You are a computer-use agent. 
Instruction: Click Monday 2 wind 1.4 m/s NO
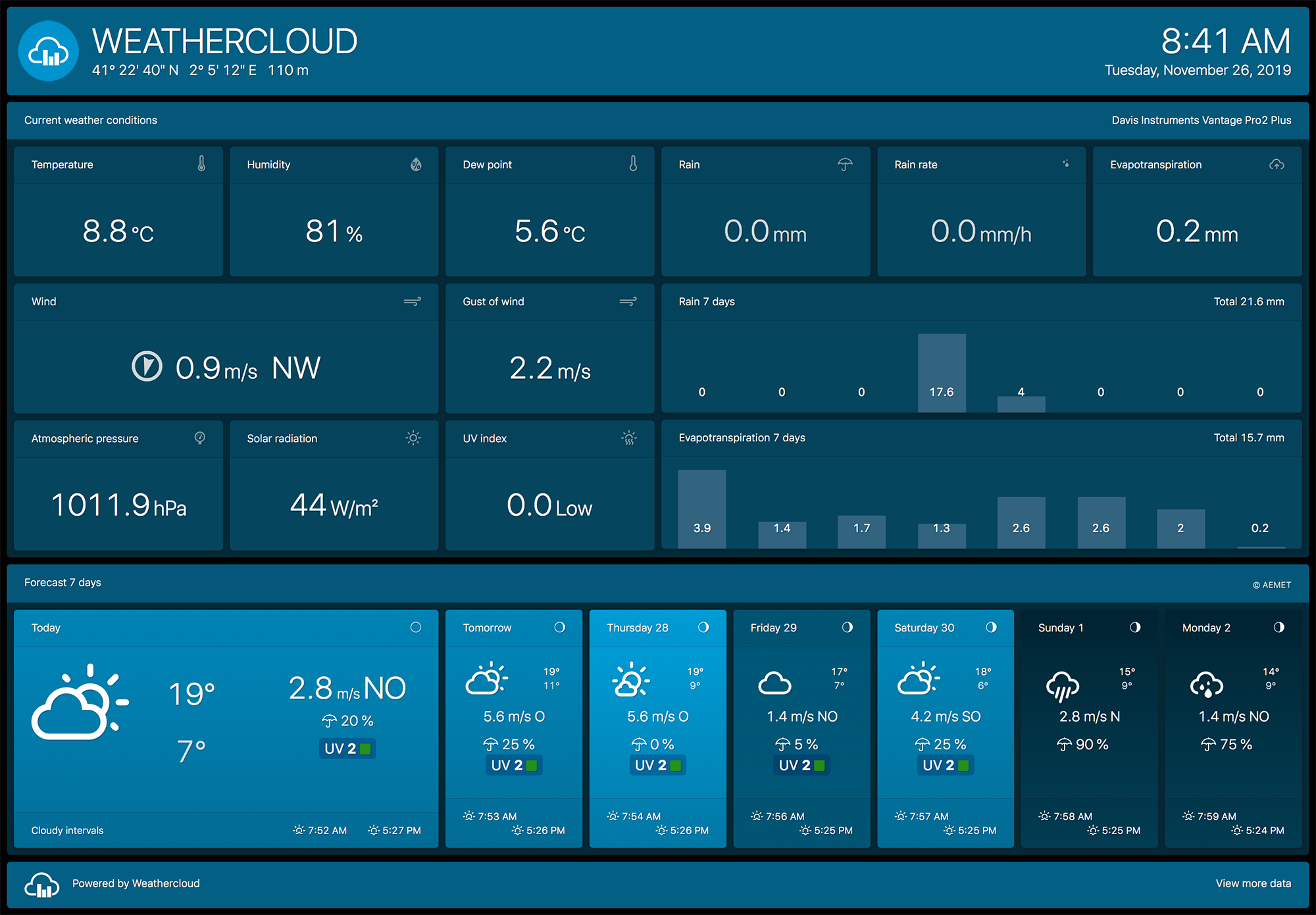pyautogui.click(x=1233, y=716)
